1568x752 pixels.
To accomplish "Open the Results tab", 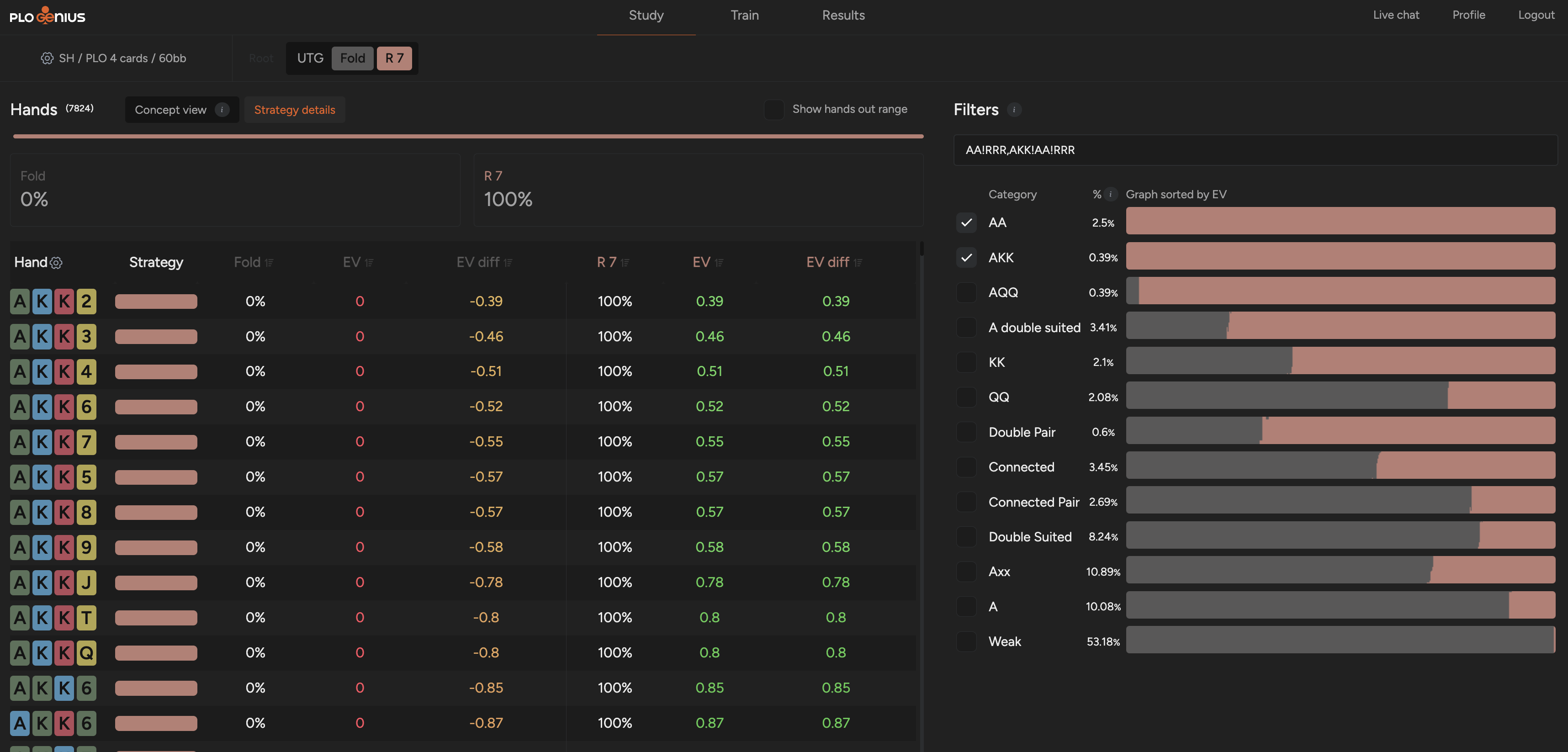I will [843, 15].
